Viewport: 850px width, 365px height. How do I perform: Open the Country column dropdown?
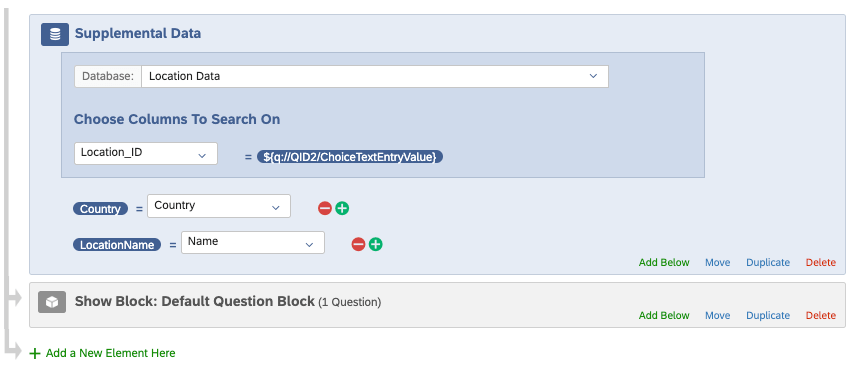coord(219,206)
